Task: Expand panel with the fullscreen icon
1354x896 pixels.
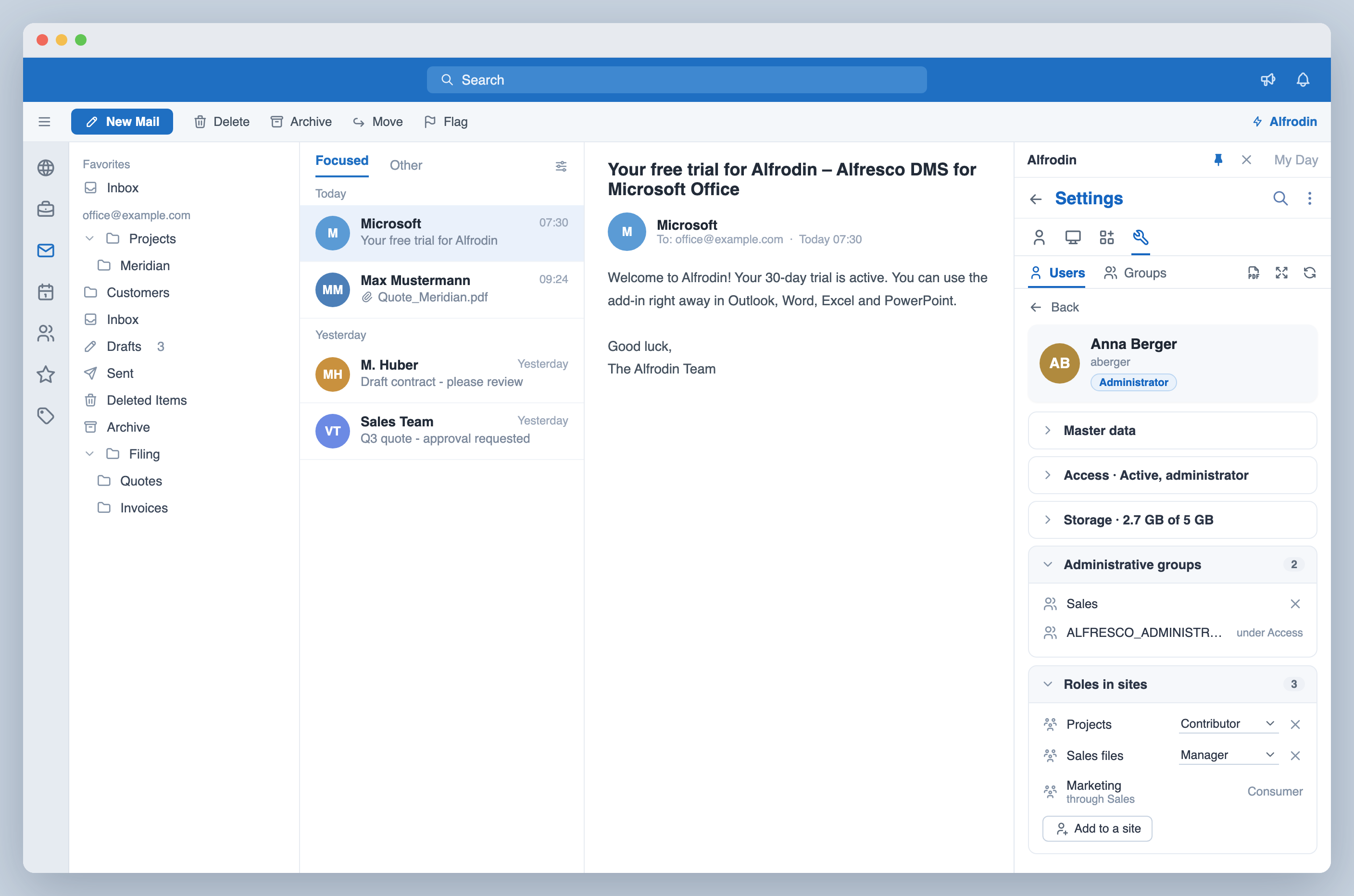Action: (x=1281, y=273)
